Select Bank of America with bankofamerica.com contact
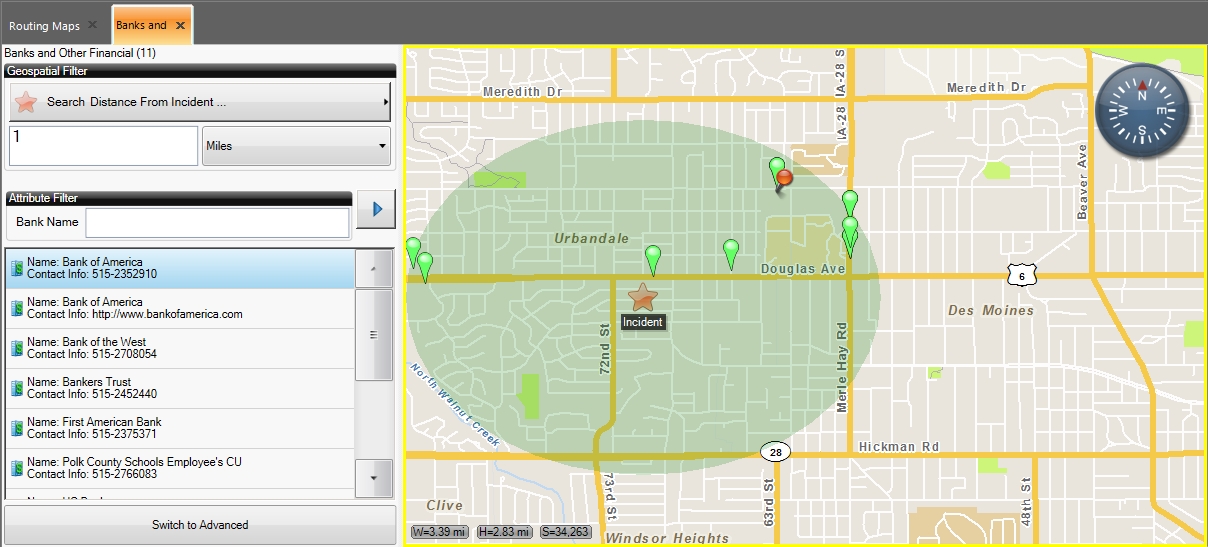The height and width of the screenshot is (547, 1208). click(x=180, y=308)
